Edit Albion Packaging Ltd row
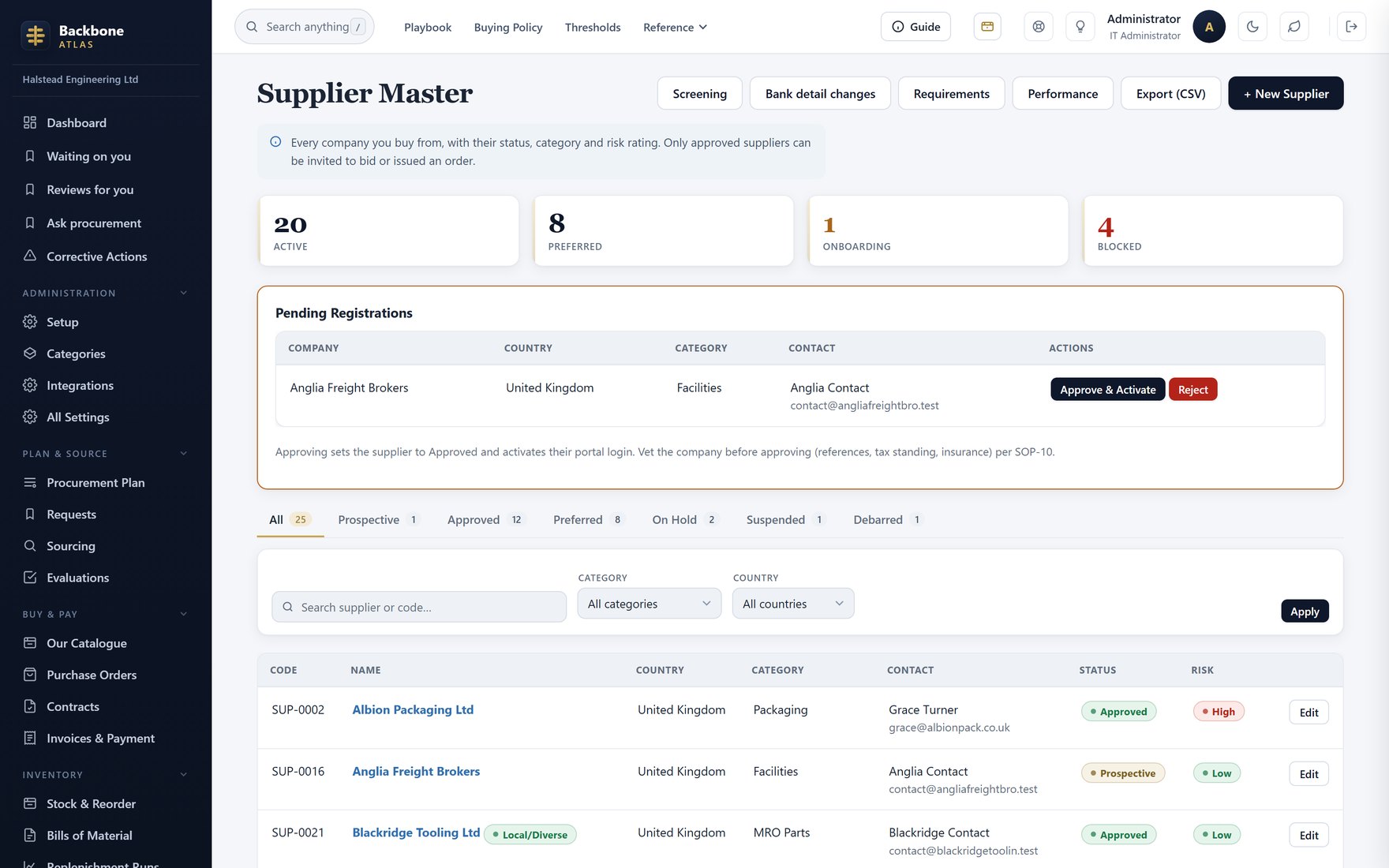The height and width of the screenshot is (868, 1389). click(1309, 712)
